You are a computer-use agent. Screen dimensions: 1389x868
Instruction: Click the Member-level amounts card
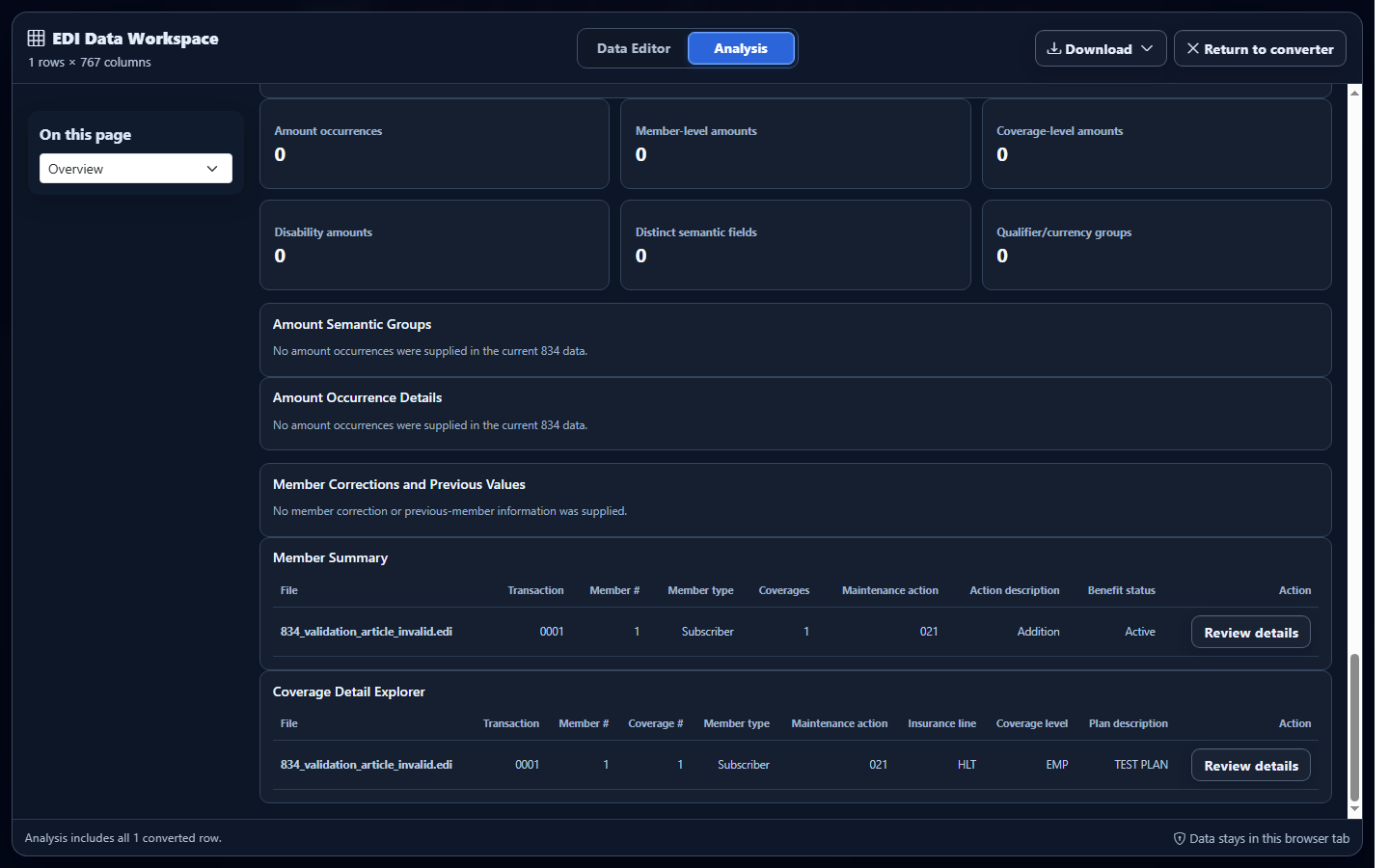click(796, 144)
